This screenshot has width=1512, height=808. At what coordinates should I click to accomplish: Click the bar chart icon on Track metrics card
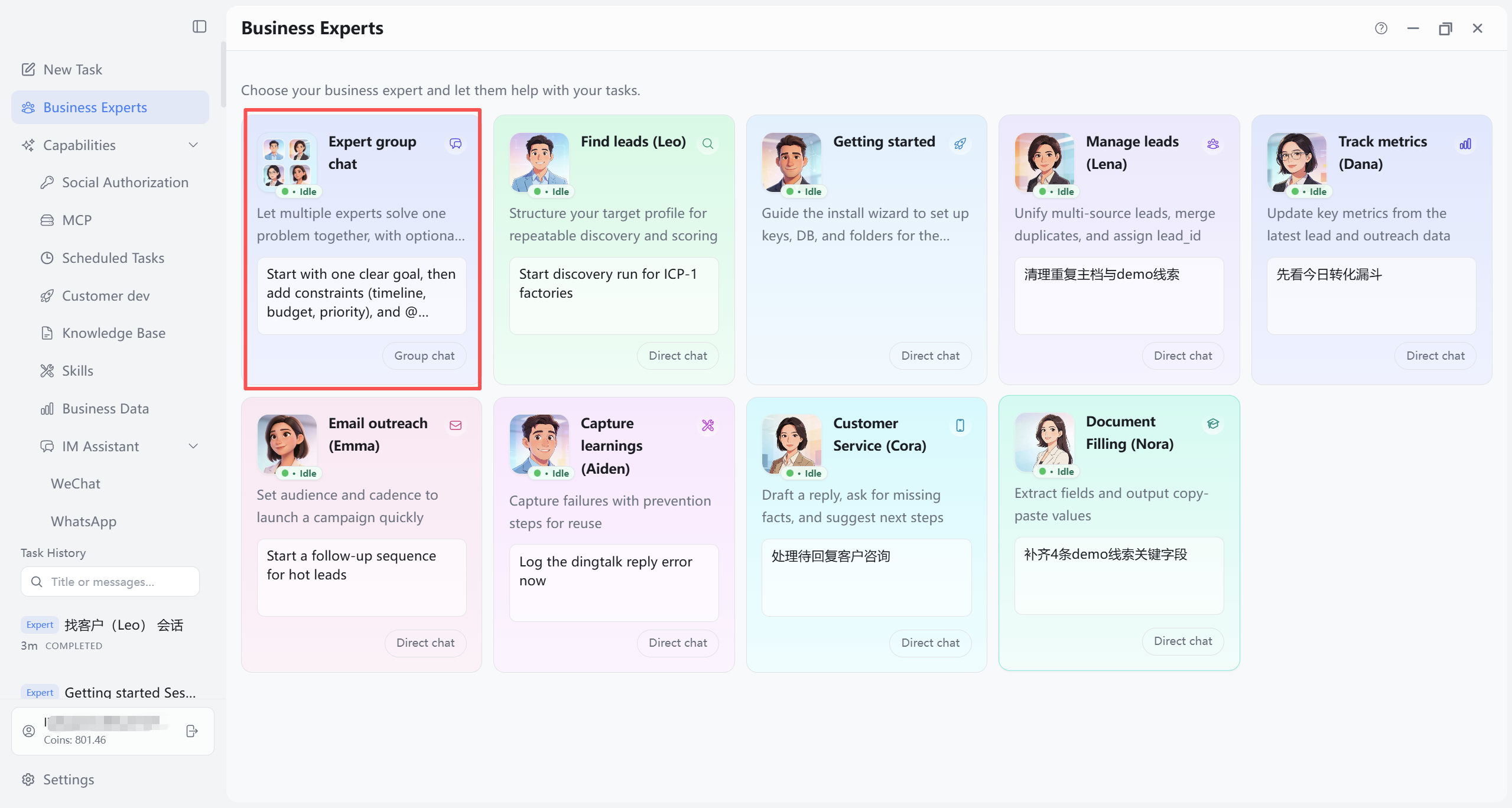(1465, 144)
